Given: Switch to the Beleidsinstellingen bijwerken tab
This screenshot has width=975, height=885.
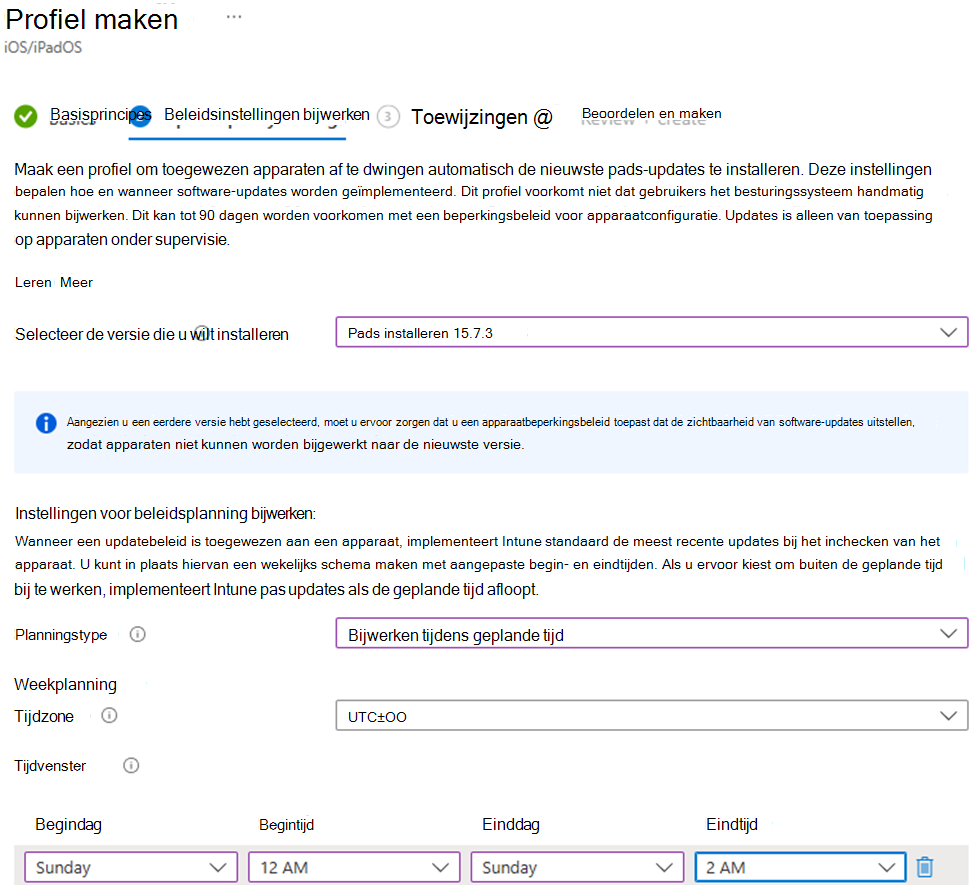Looking at the screenshot, I should [x=267, y=115].
